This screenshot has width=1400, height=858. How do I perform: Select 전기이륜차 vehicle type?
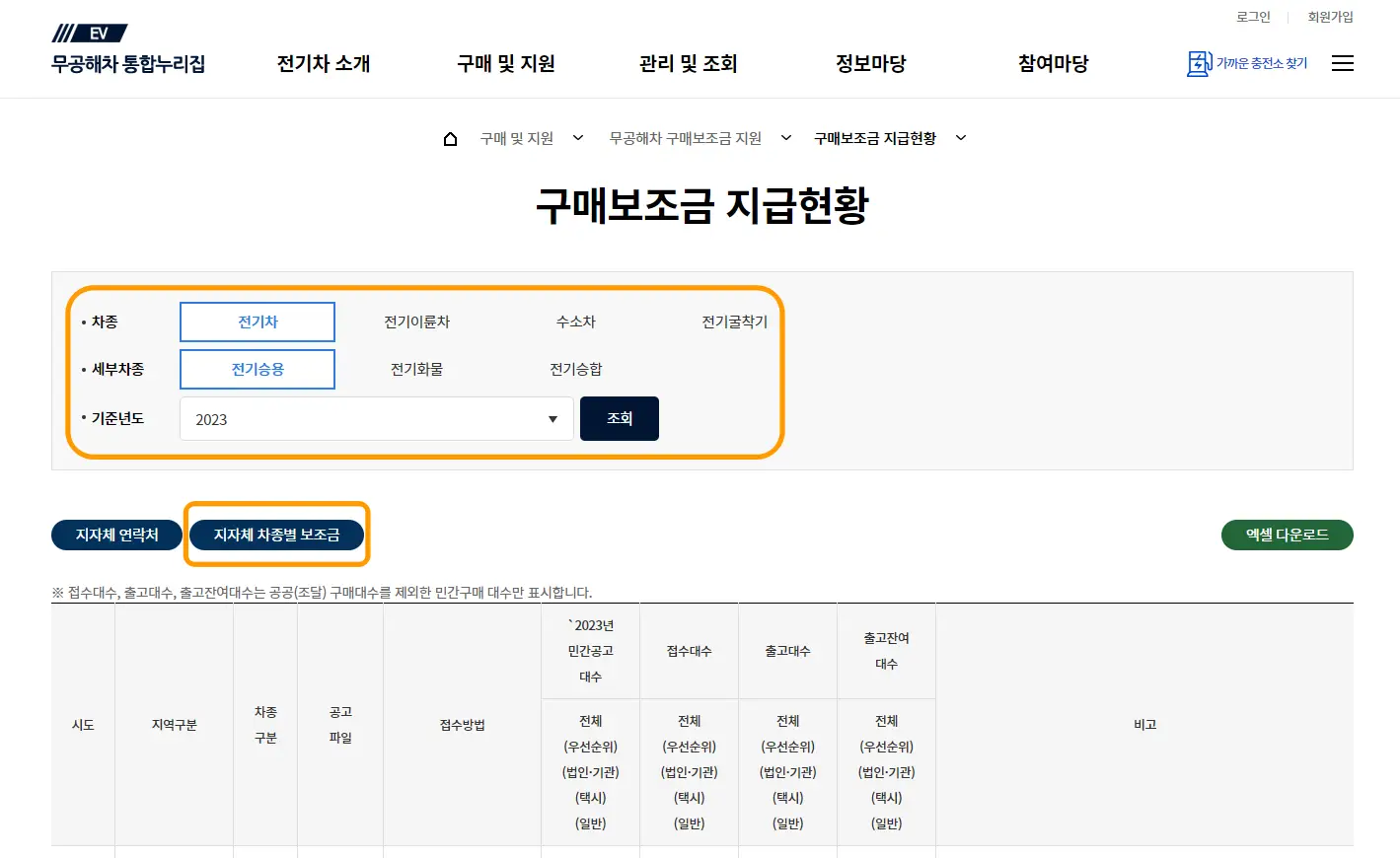click(x=415, y=321)
